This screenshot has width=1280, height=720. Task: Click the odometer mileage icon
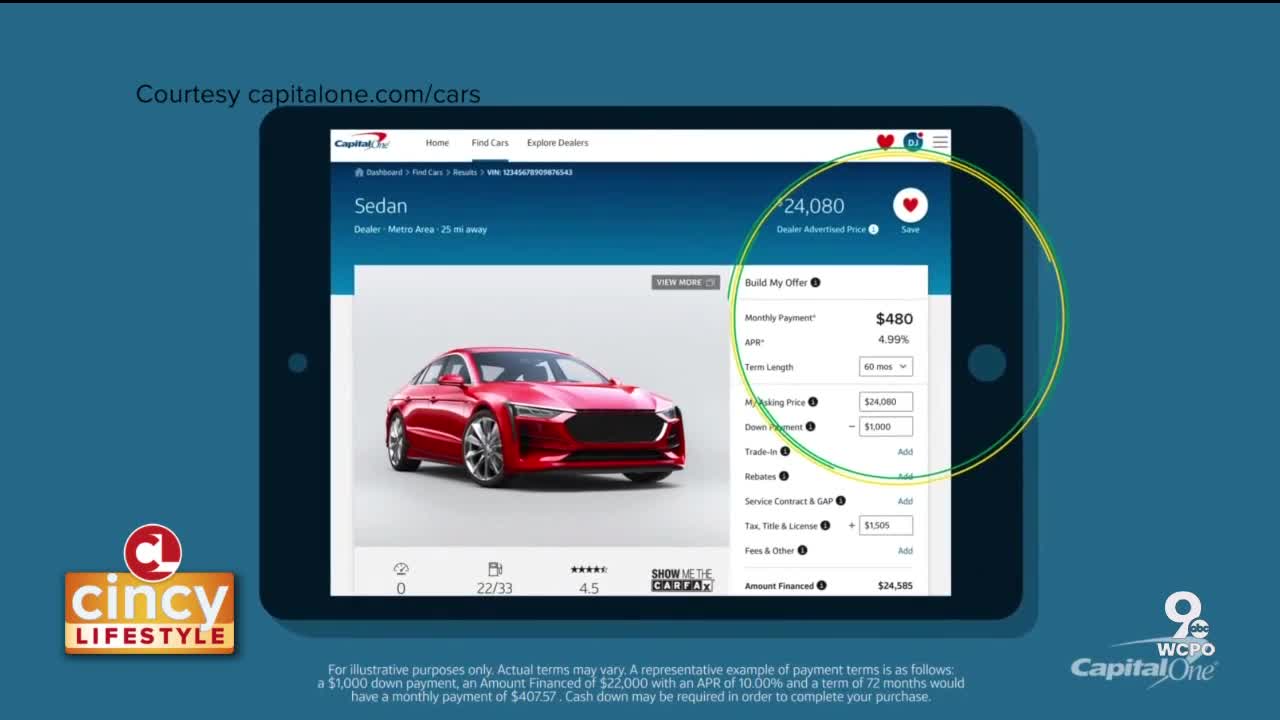pyautogui.click(x=401, y=569)
